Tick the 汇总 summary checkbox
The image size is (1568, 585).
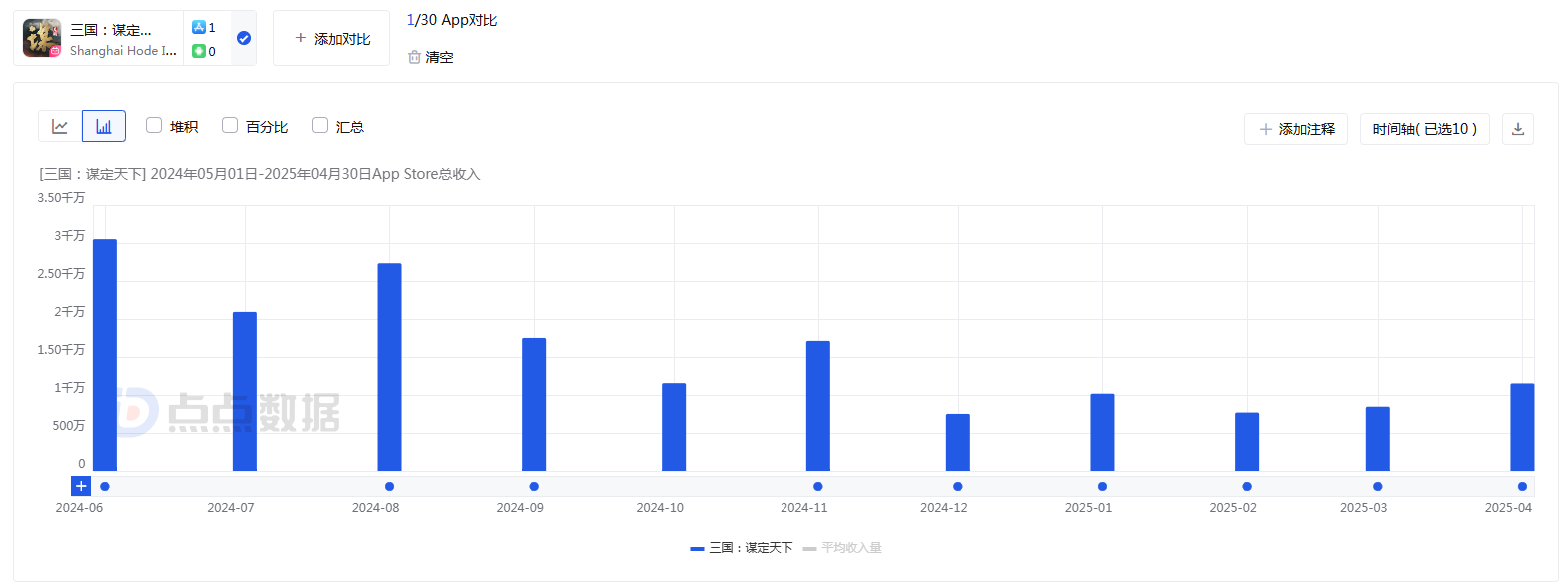click(320, 126)
